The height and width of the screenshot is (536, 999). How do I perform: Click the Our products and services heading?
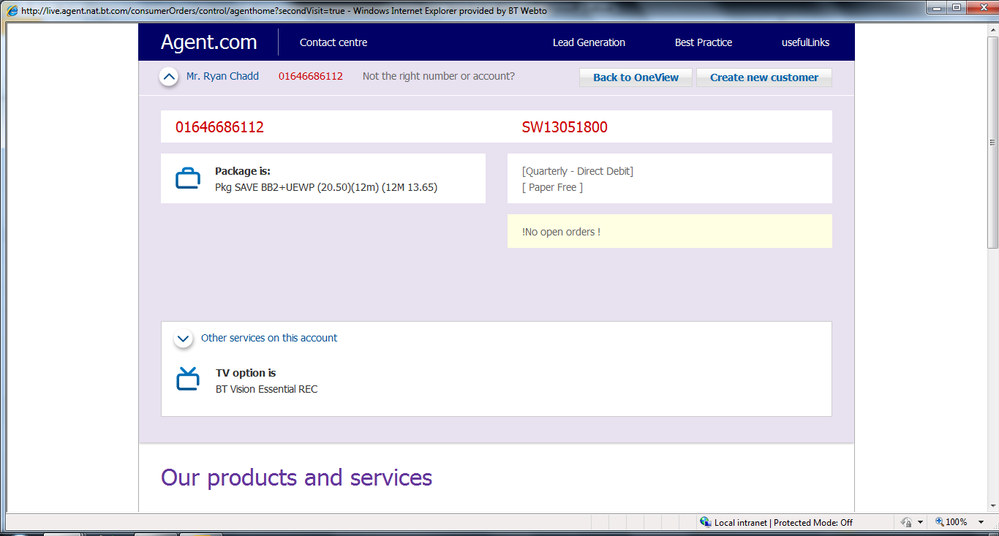296,477
